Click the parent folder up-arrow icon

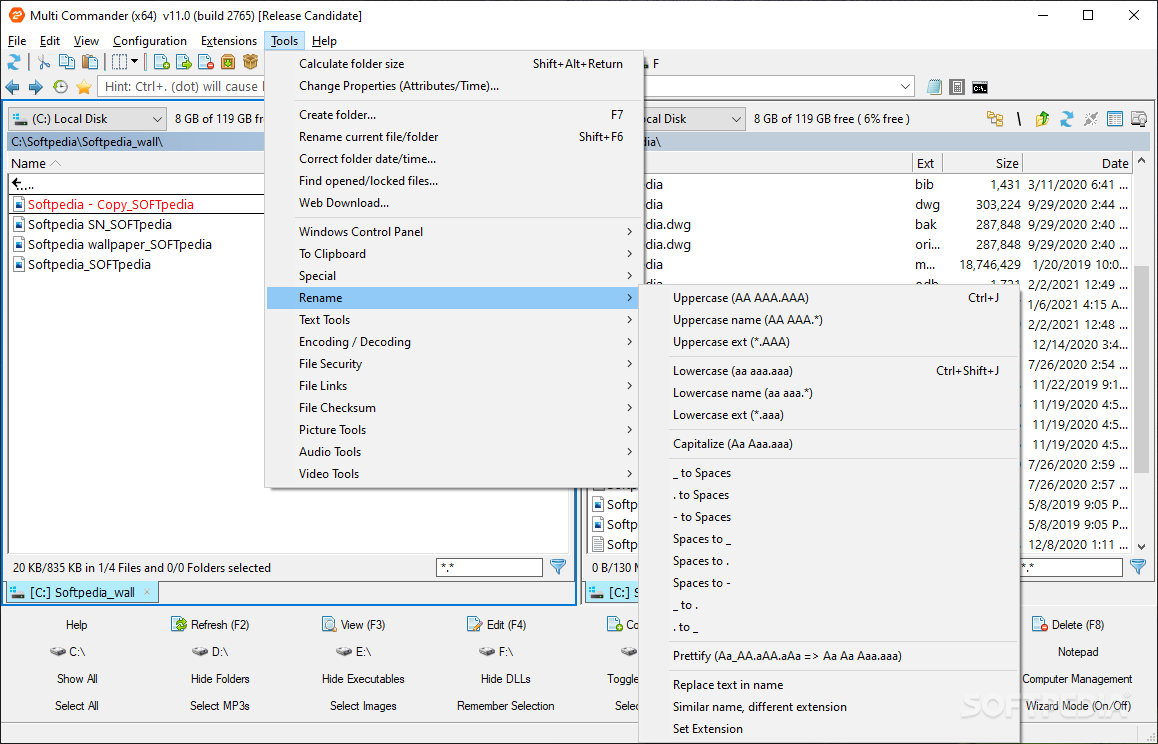(x=1042, y=119)
